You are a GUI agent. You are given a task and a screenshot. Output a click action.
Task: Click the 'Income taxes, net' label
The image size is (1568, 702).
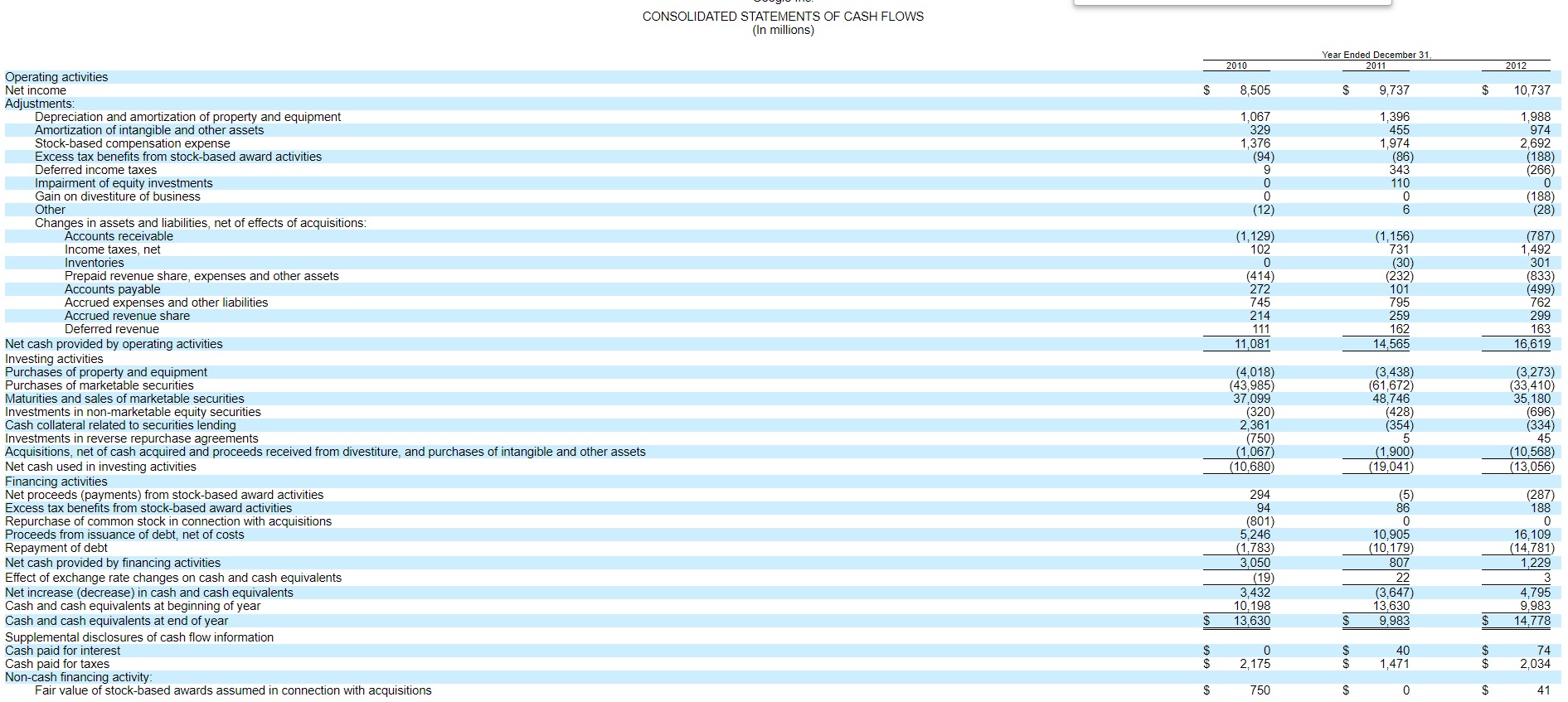tap(113, 249)
